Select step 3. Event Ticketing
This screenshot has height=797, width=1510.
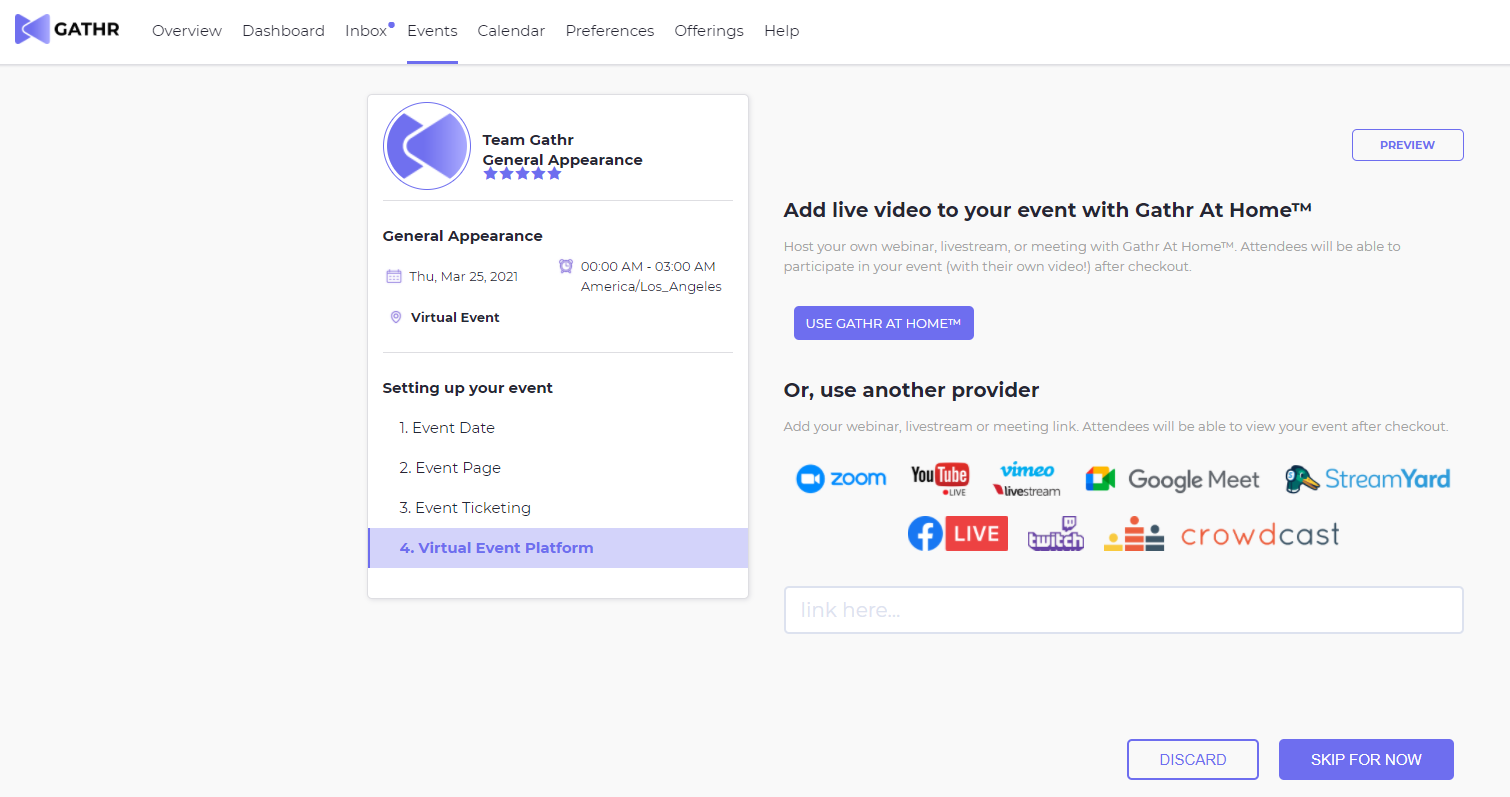(558, 508)
